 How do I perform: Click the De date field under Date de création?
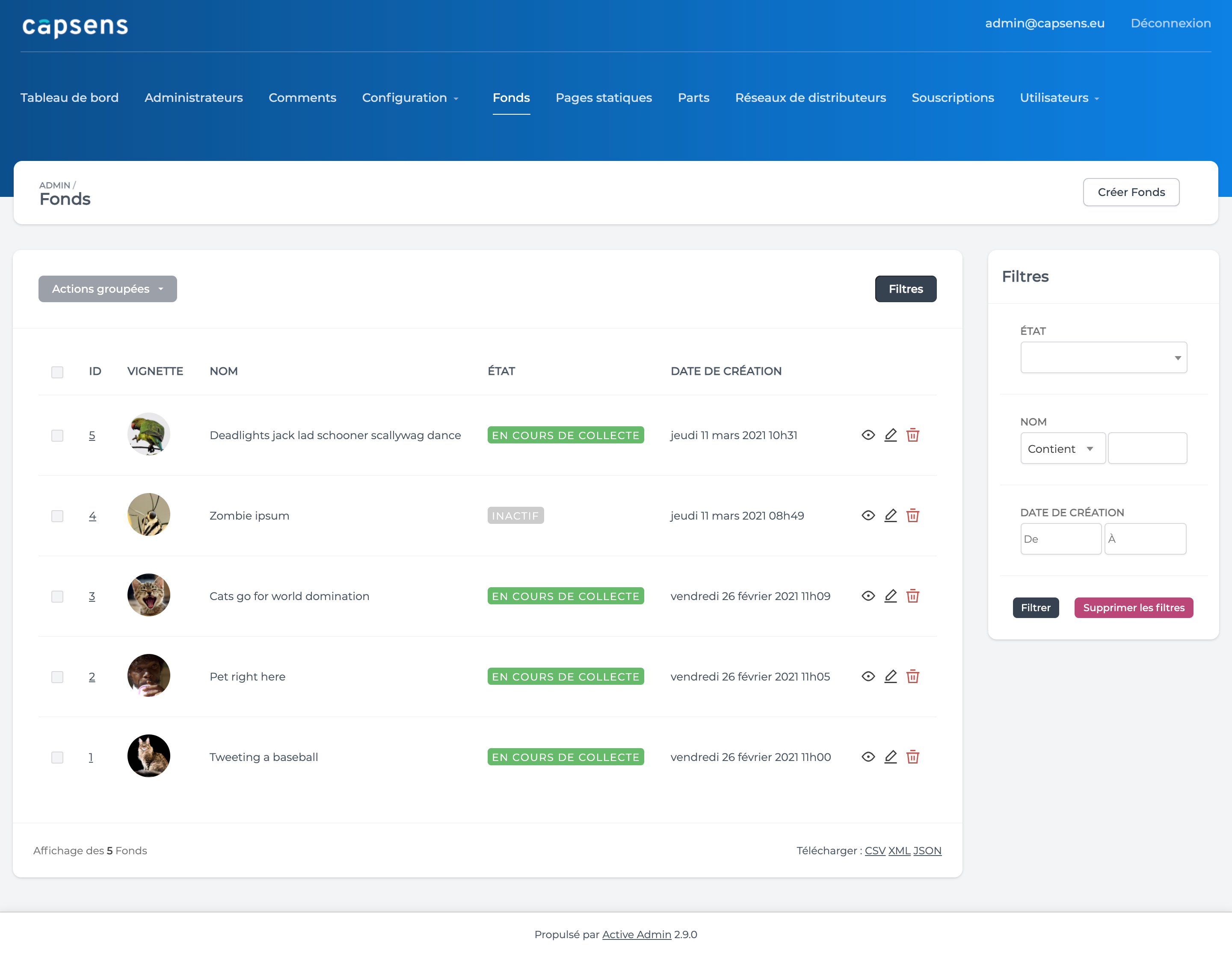[x=1060, y=539]
